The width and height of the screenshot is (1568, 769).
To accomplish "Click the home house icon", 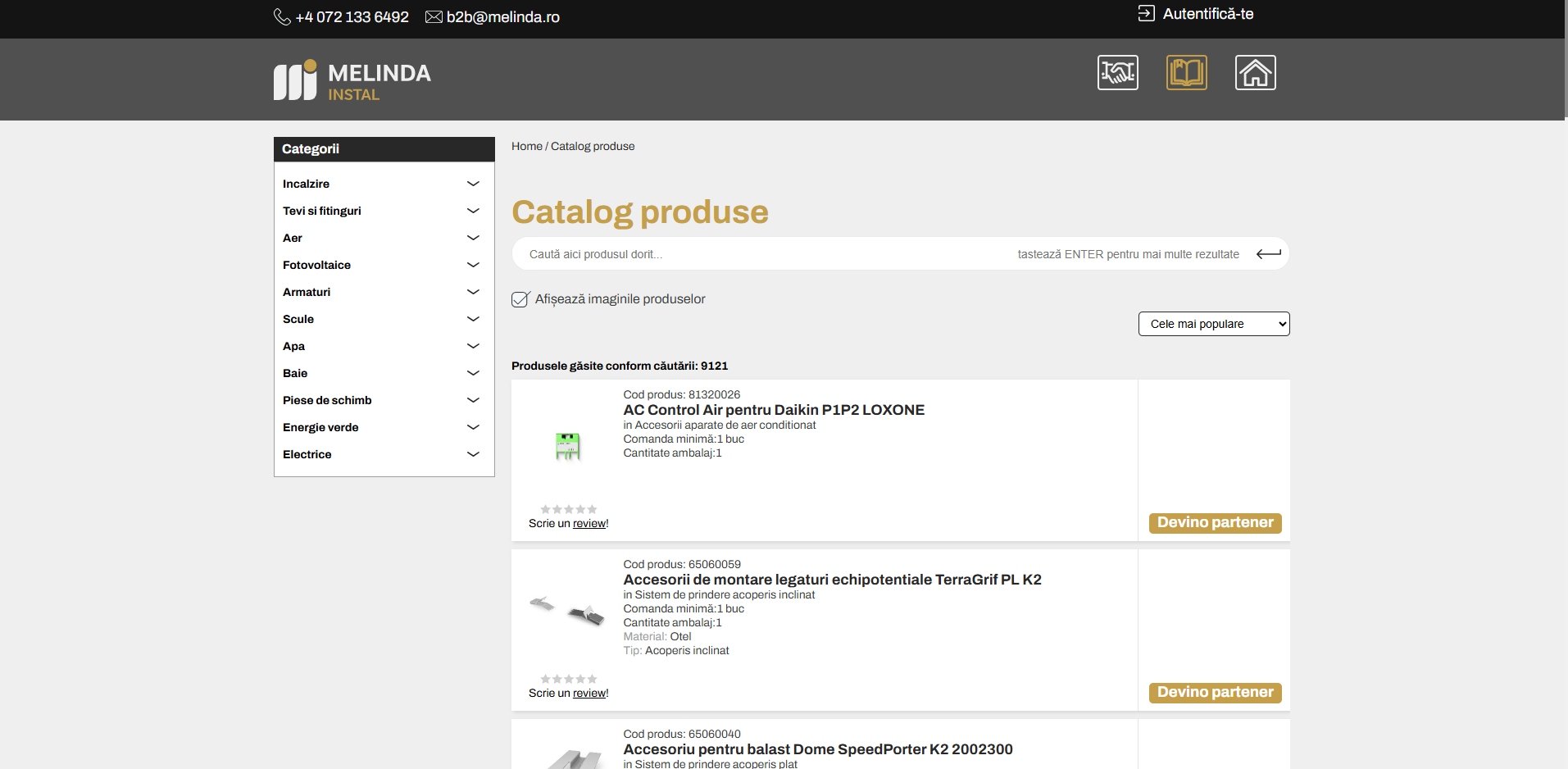I will pyautogui.click(x=1255, y=73).
